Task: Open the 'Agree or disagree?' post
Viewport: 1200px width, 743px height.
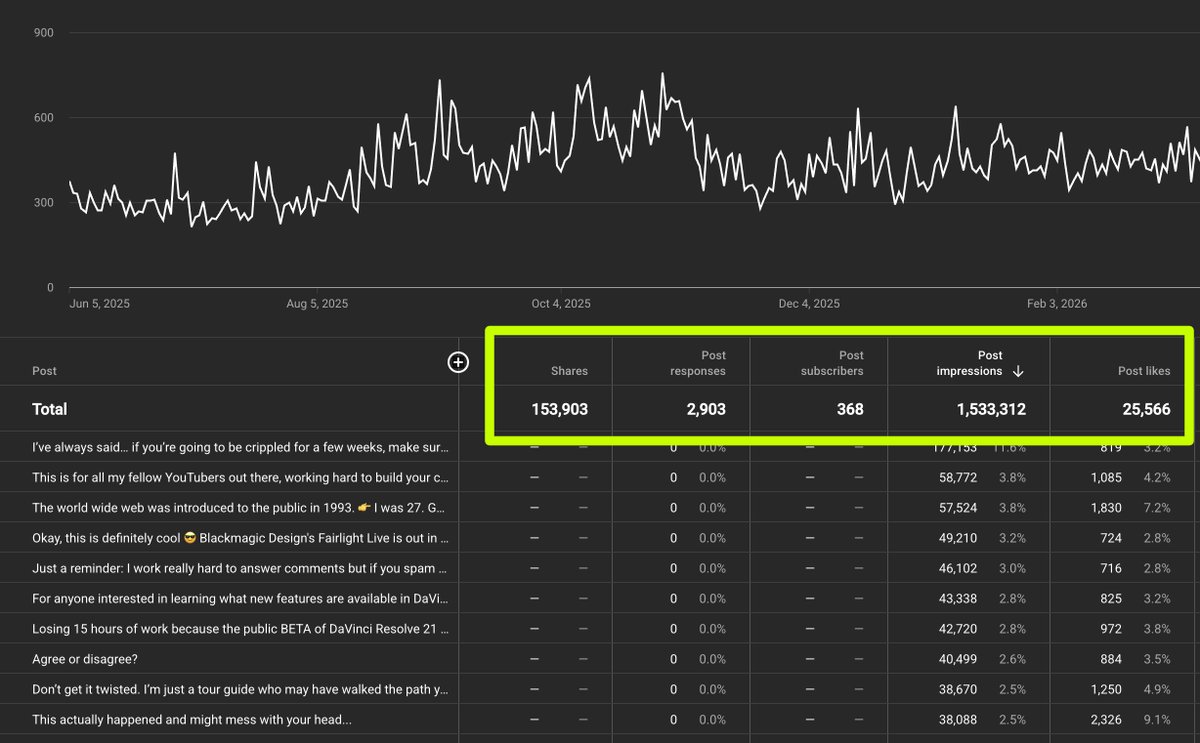Action: (x=85, y=659)
